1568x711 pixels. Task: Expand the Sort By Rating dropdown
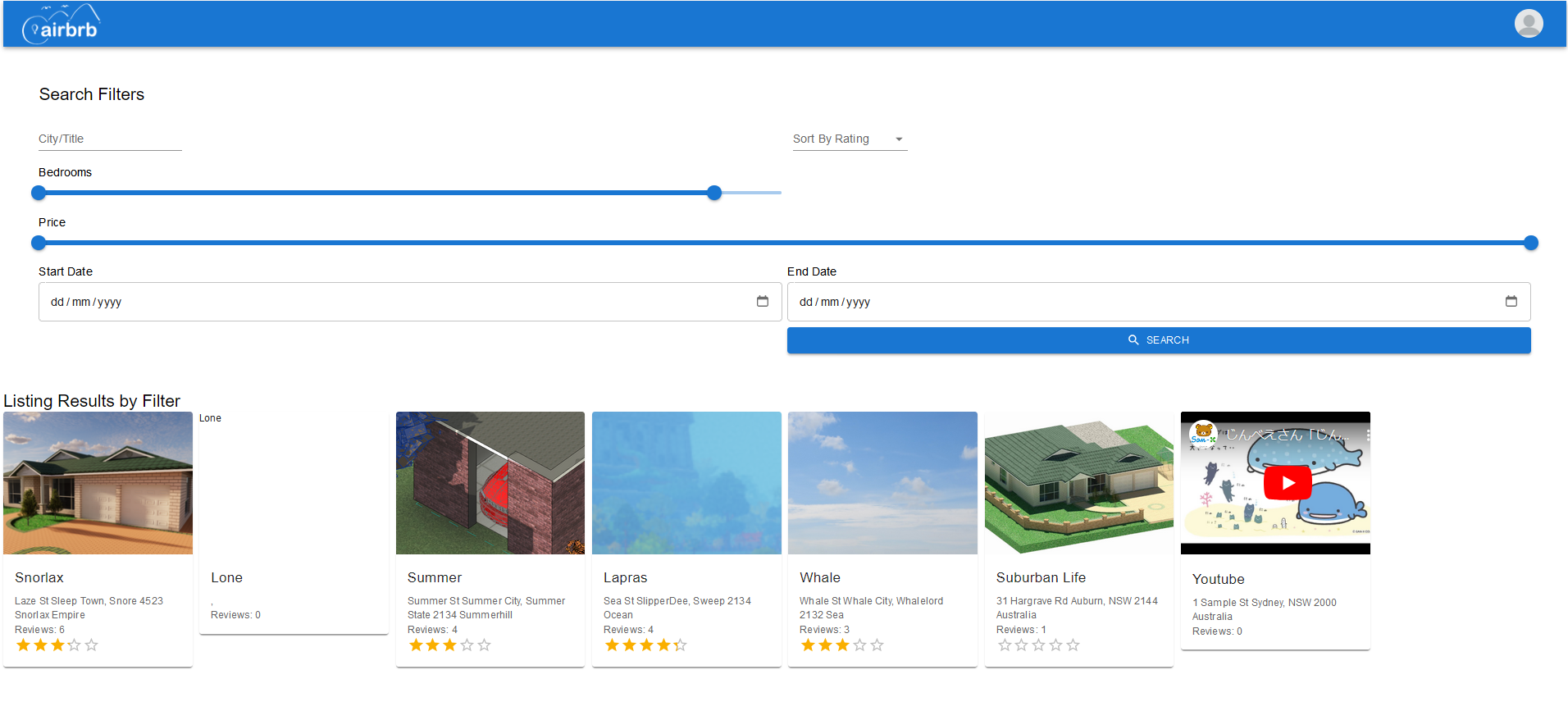(x=849, y=139)
